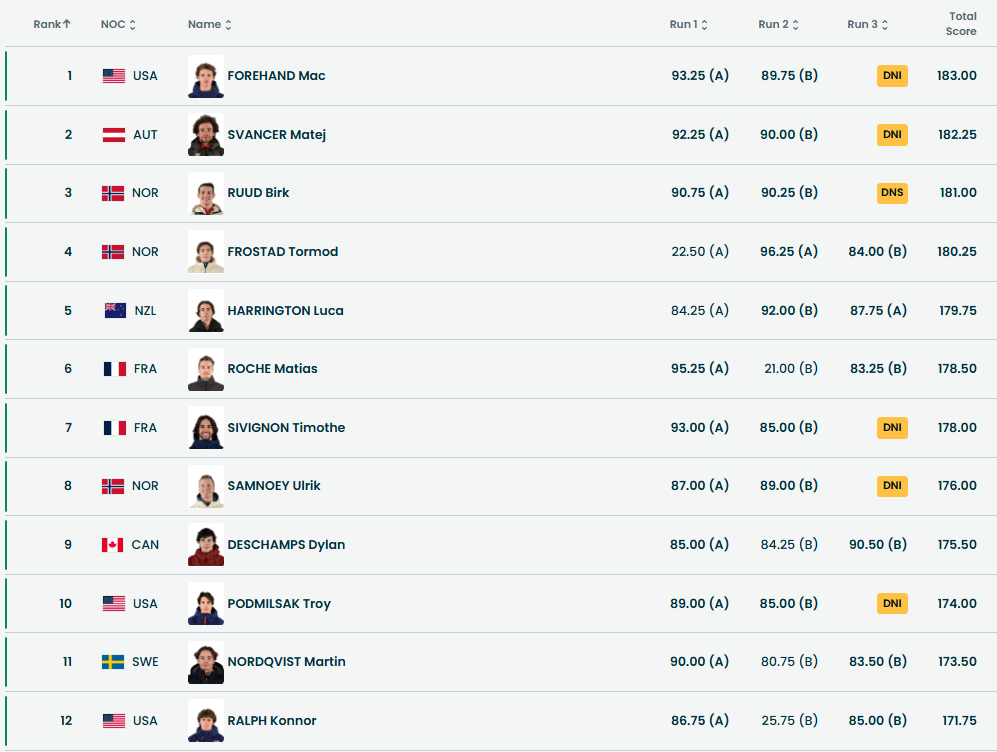Sort the table by Rank column
The width and height of the screenshot is (997, 752).
pyautogui.click(x=52, y=24)
